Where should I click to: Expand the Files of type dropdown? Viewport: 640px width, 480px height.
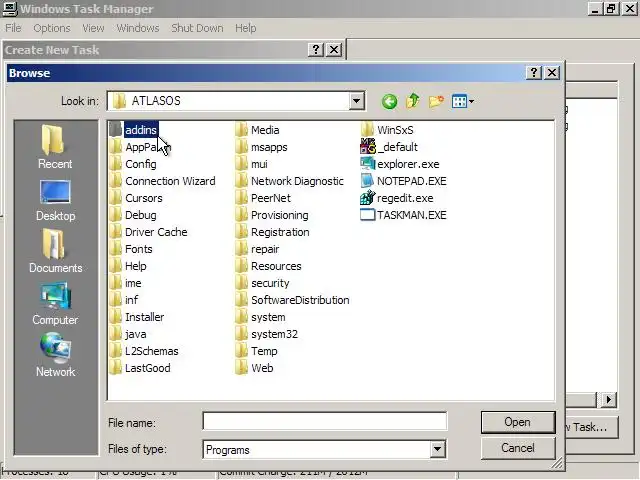437,449
